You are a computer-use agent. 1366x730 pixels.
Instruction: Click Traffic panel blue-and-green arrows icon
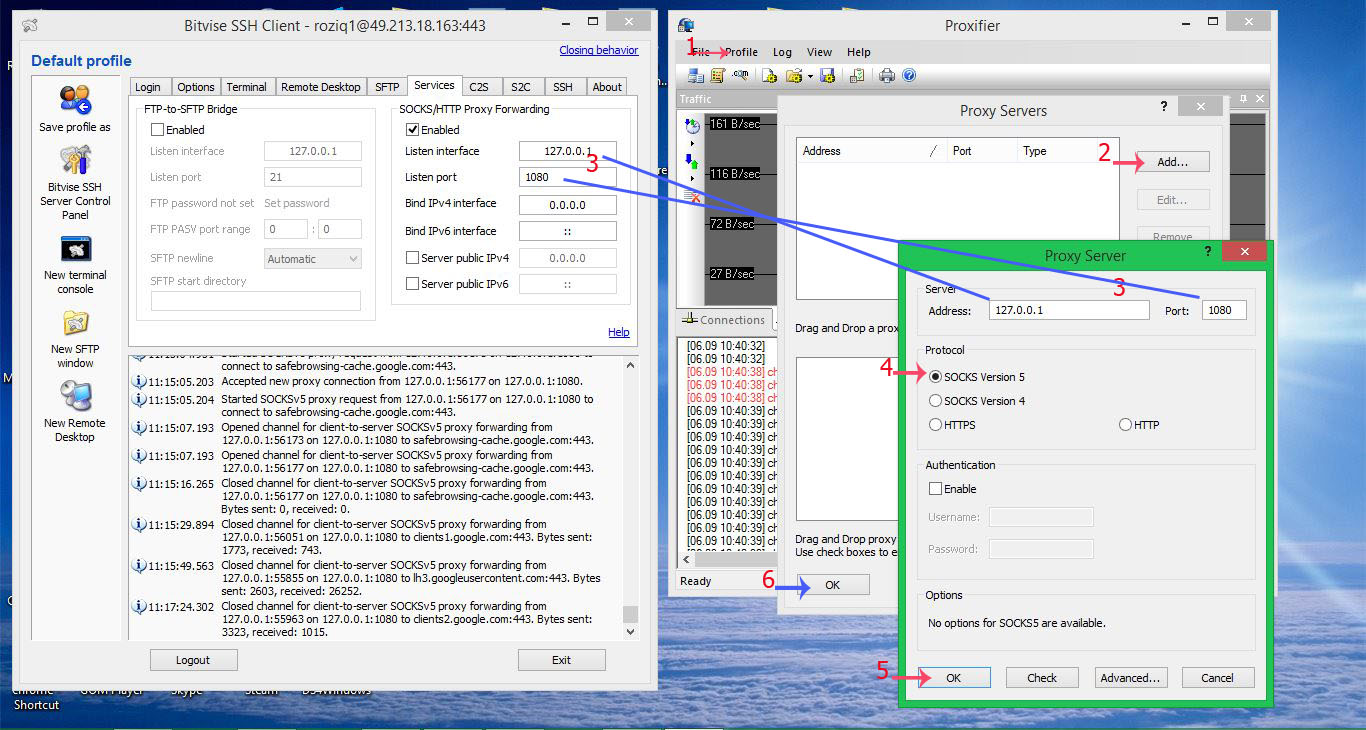pyautogui.click(x=692, y=161)
